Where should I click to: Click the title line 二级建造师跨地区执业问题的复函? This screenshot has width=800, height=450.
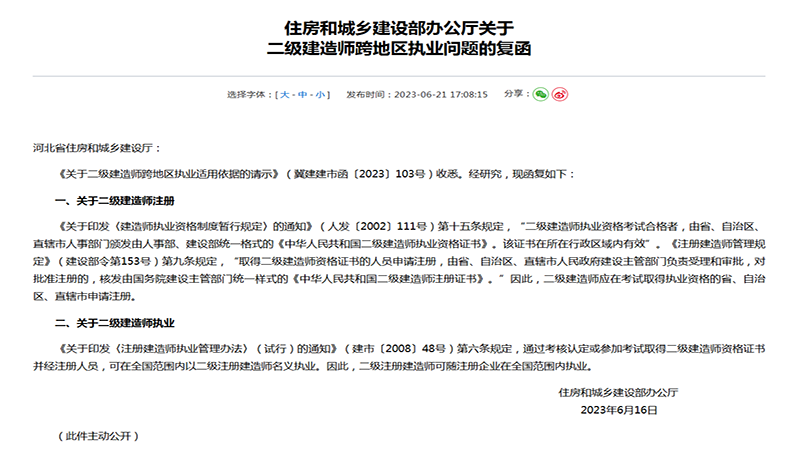coord(399,47)
